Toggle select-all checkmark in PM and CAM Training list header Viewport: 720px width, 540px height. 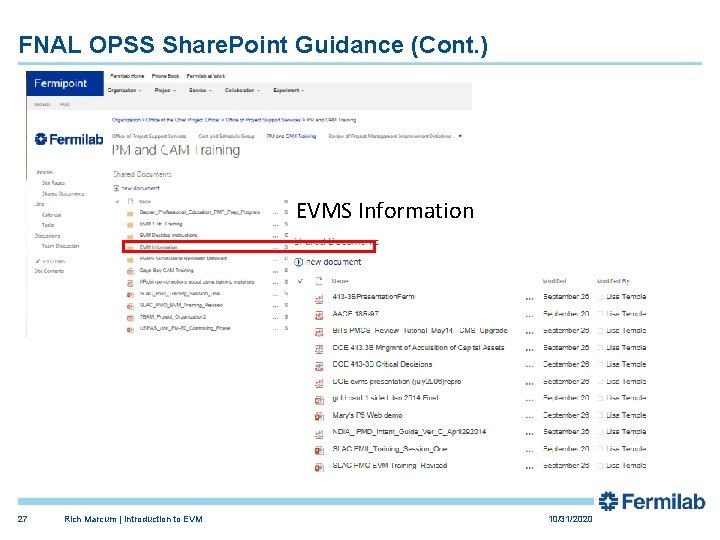click(x=118, y=201)
